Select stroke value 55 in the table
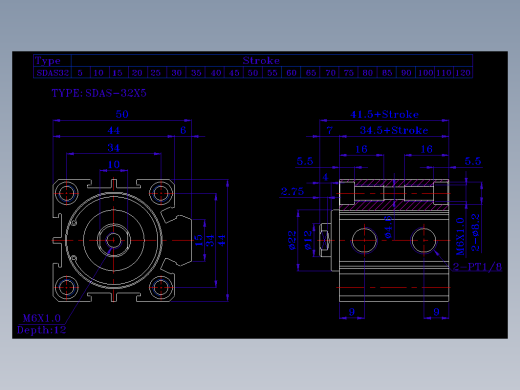Image resolution: width=520 pixels, height=390 pixels. coord(272,73)
